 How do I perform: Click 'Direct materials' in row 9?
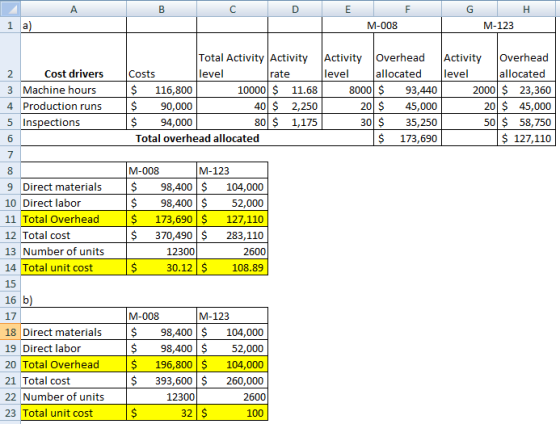pyautogui.click(x=74, y=187)
